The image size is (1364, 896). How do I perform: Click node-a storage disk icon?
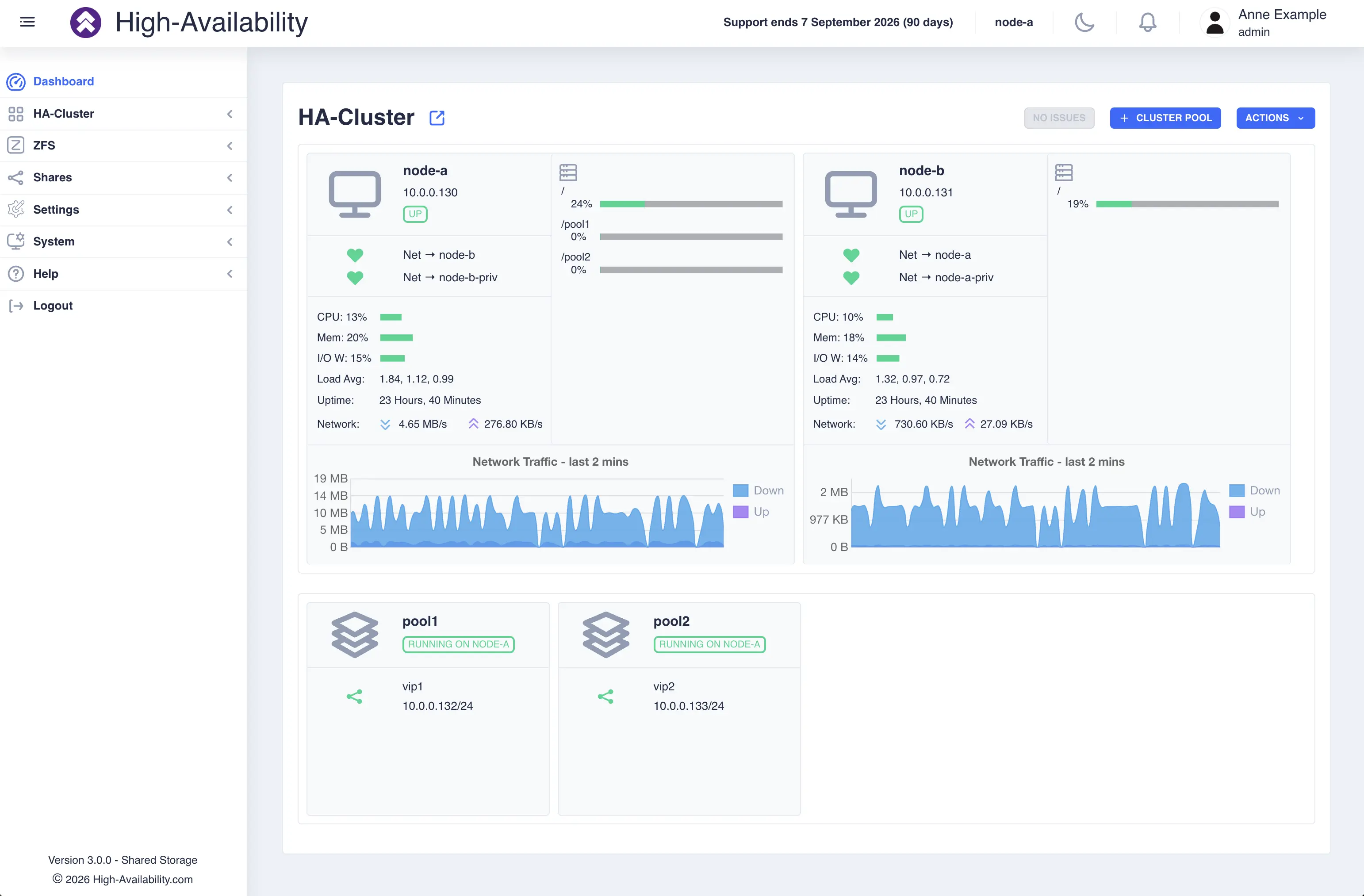pyautogui.click(x=568, y=172)
